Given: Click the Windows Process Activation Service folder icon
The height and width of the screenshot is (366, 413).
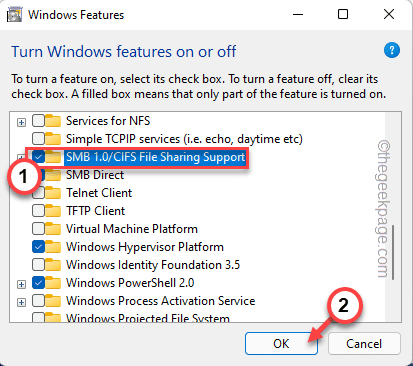Looking at the screenshot, I should [53, 301].
